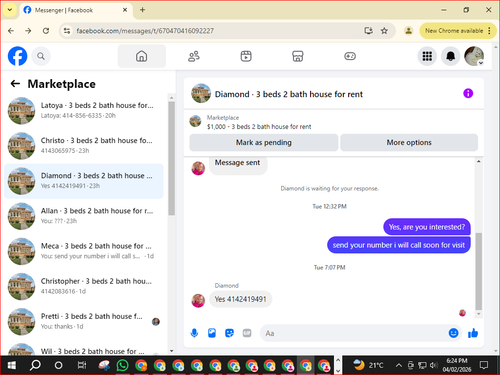The width and height of the screenshot is (500, 375).
Task: Send a thumbs up like
Action: (x=473, y=333)
